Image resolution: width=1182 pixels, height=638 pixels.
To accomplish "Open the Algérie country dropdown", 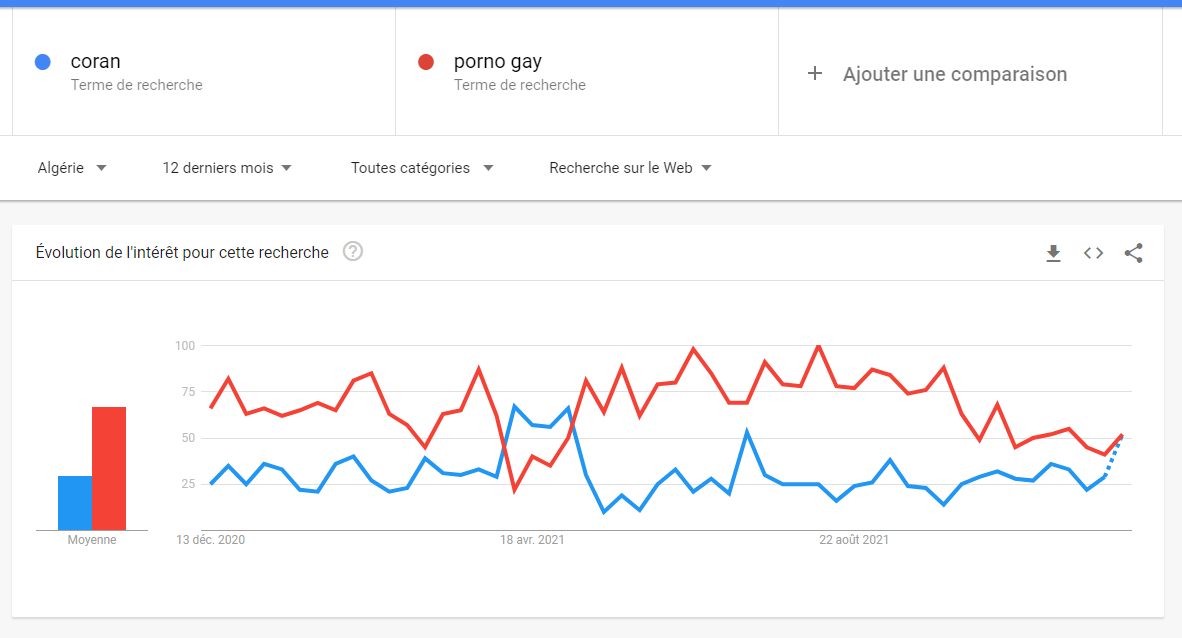I will 72,167.
